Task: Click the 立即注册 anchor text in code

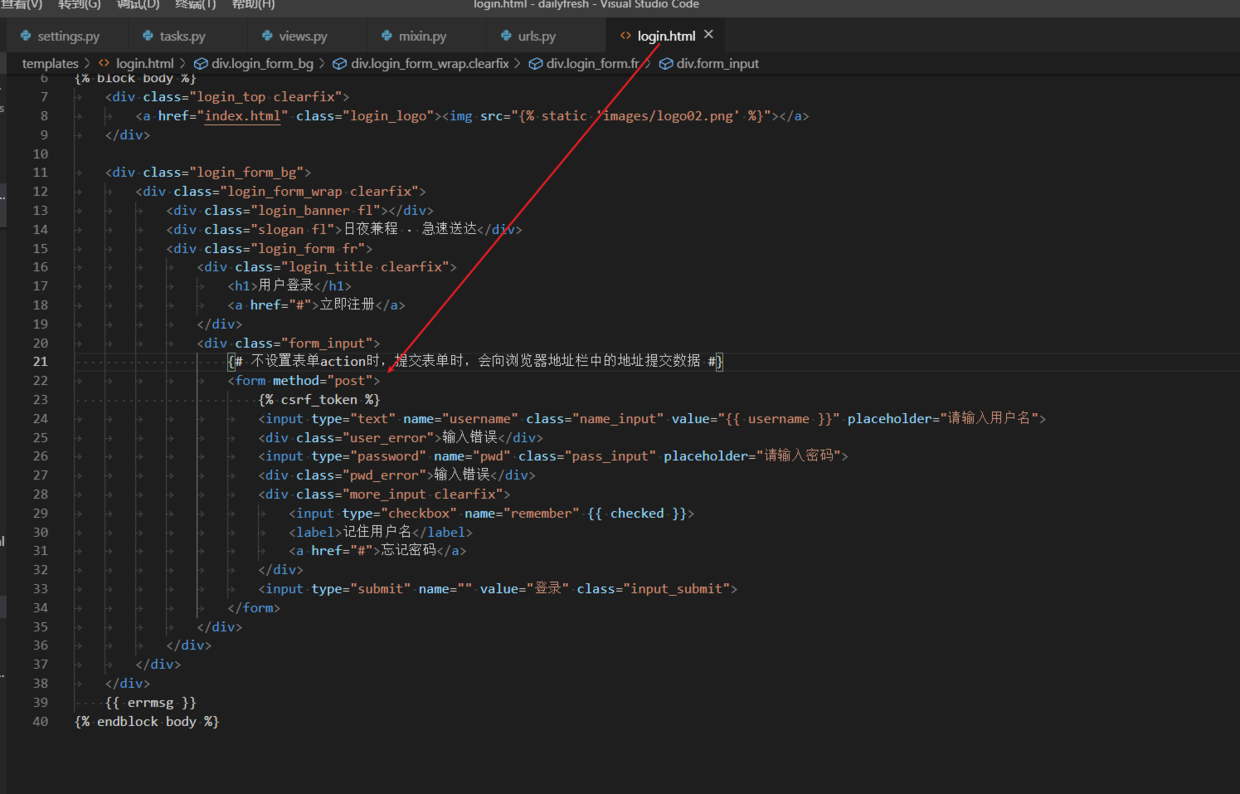Action: [x=347, y=305]
